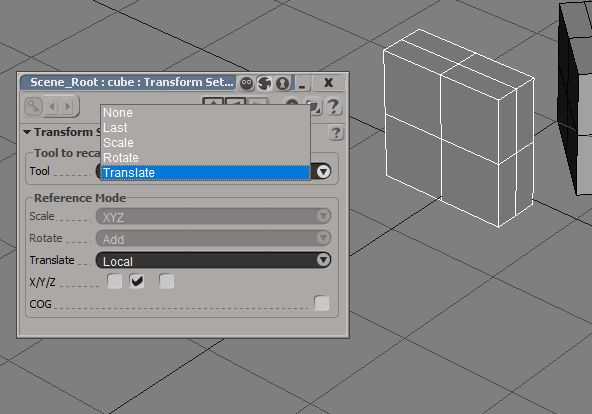Choose Translate in the Tool list
The height and width of the screenshot is (414, 592).
[205, 173]
